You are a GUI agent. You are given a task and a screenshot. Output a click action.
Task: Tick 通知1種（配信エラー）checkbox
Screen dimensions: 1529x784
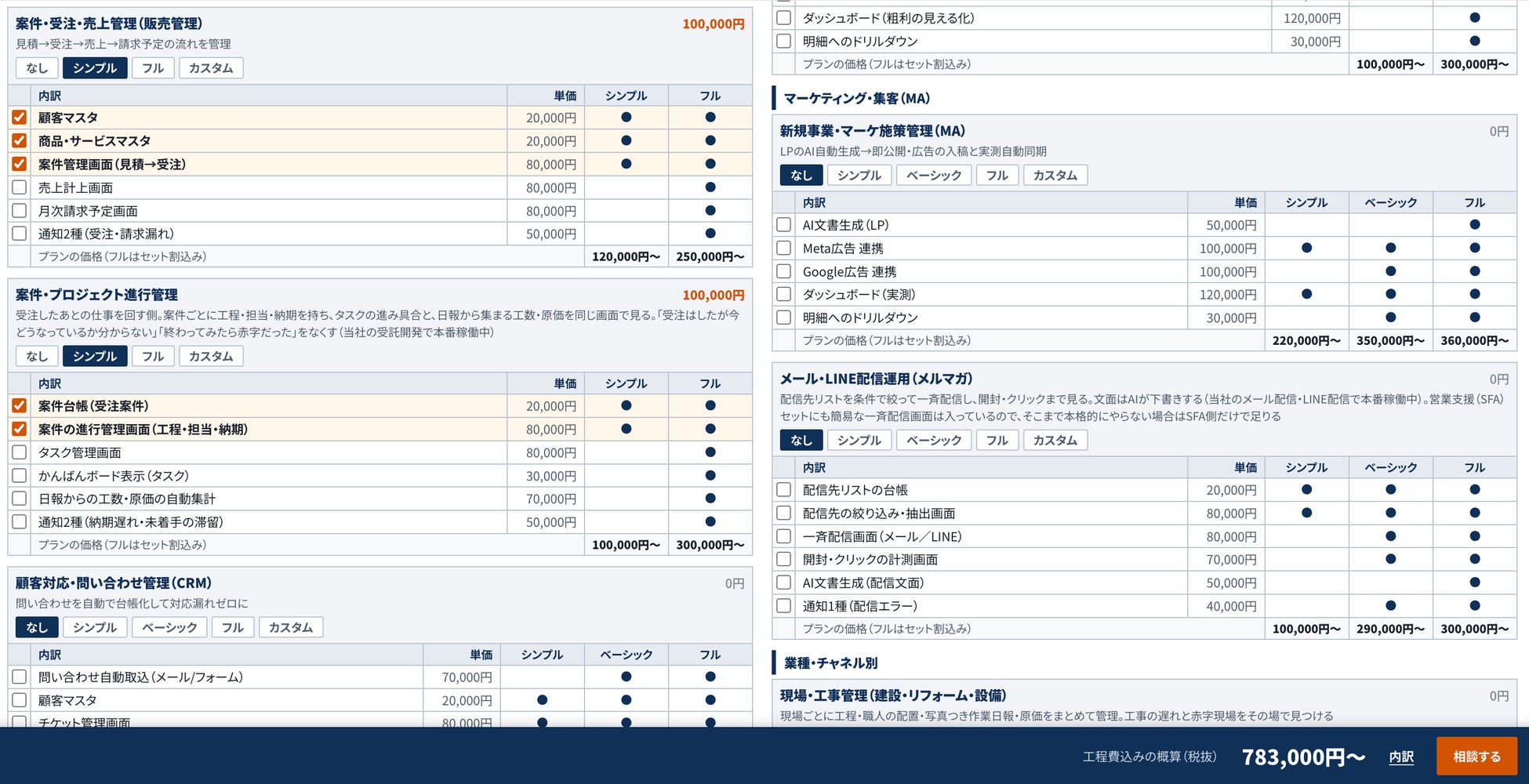(783, 606)
